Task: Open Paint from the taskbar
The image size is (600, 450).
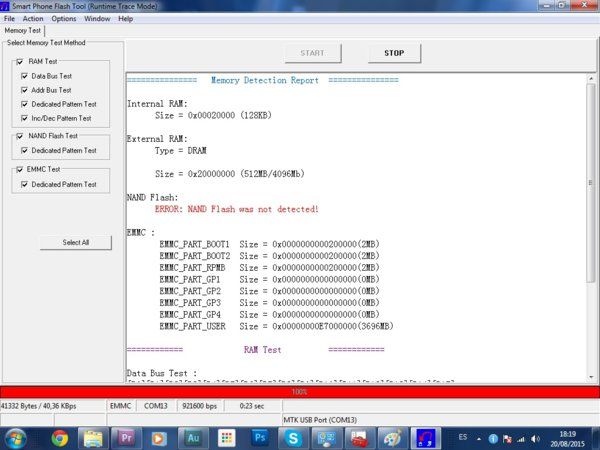Action: [x=393, y=438]
